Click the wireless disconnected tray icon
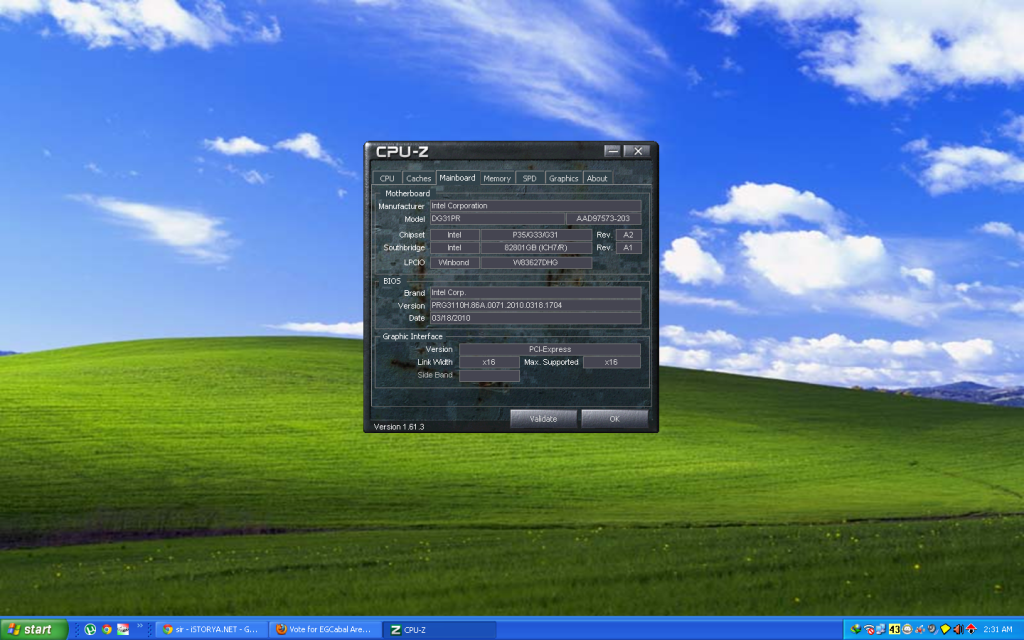Image resolution: width=1024 pixels, height=640 pixels. (869, 630)
